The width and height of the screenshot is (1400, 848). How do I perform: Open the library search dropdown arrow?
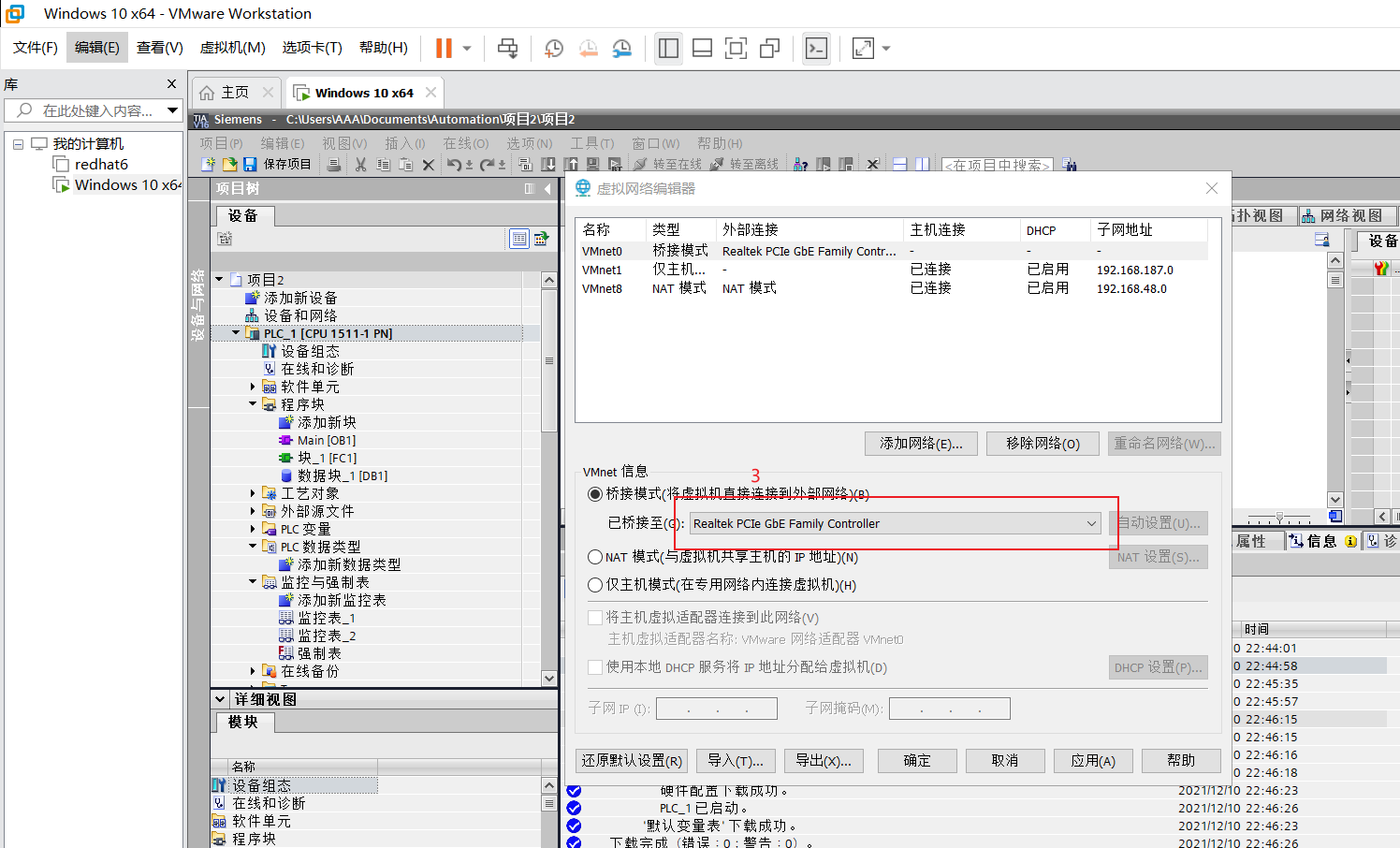pos(172,110)
